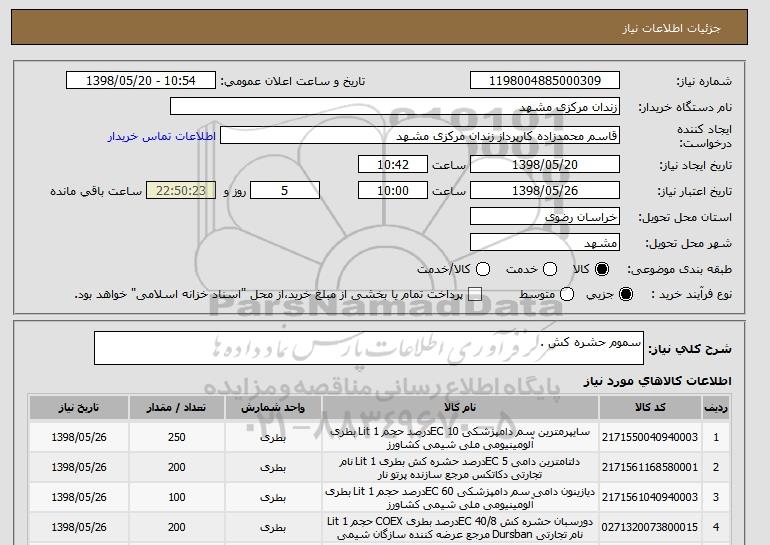Click the province field خراسان رضوی

pyautogui.click(x=545, y=217)
